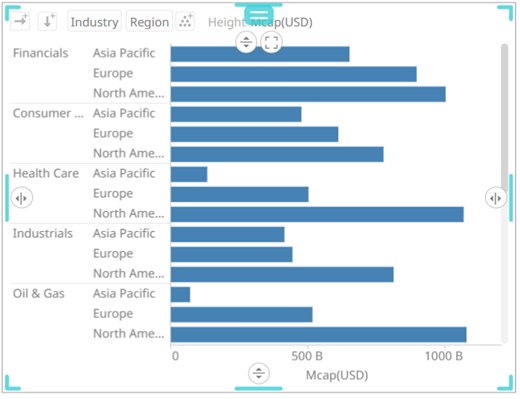Click the 500 B axis tick label
The height and width of the screenshot is (399, 520).
(307, 356)
